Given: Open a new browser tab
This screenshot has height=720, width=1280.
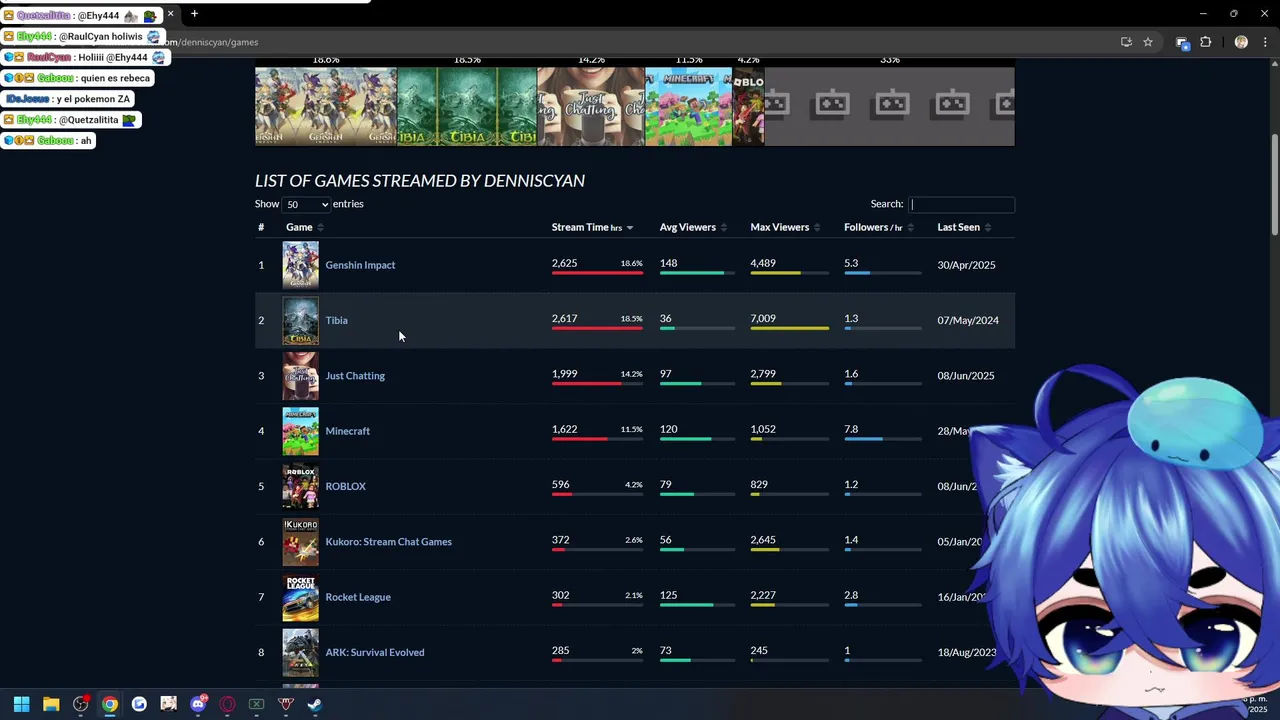Looking at the screenshot, I should pyautogui.click(x=194, y=14).
